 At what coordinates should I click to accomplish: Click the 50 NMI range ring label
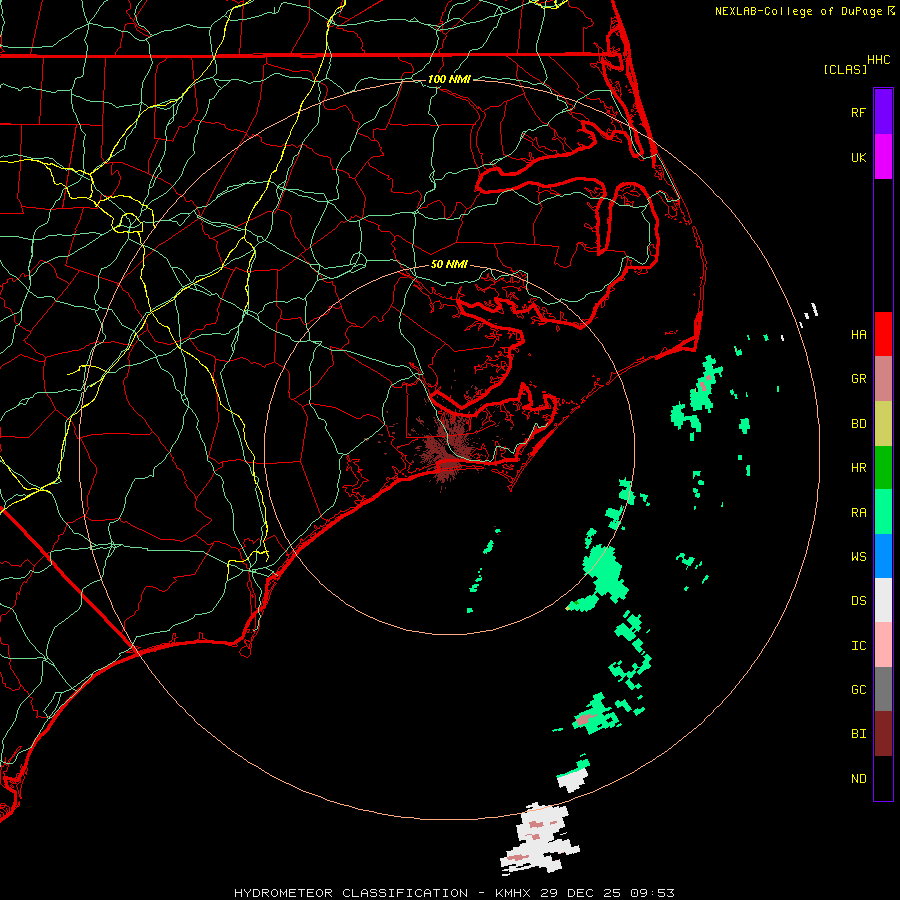449,264
